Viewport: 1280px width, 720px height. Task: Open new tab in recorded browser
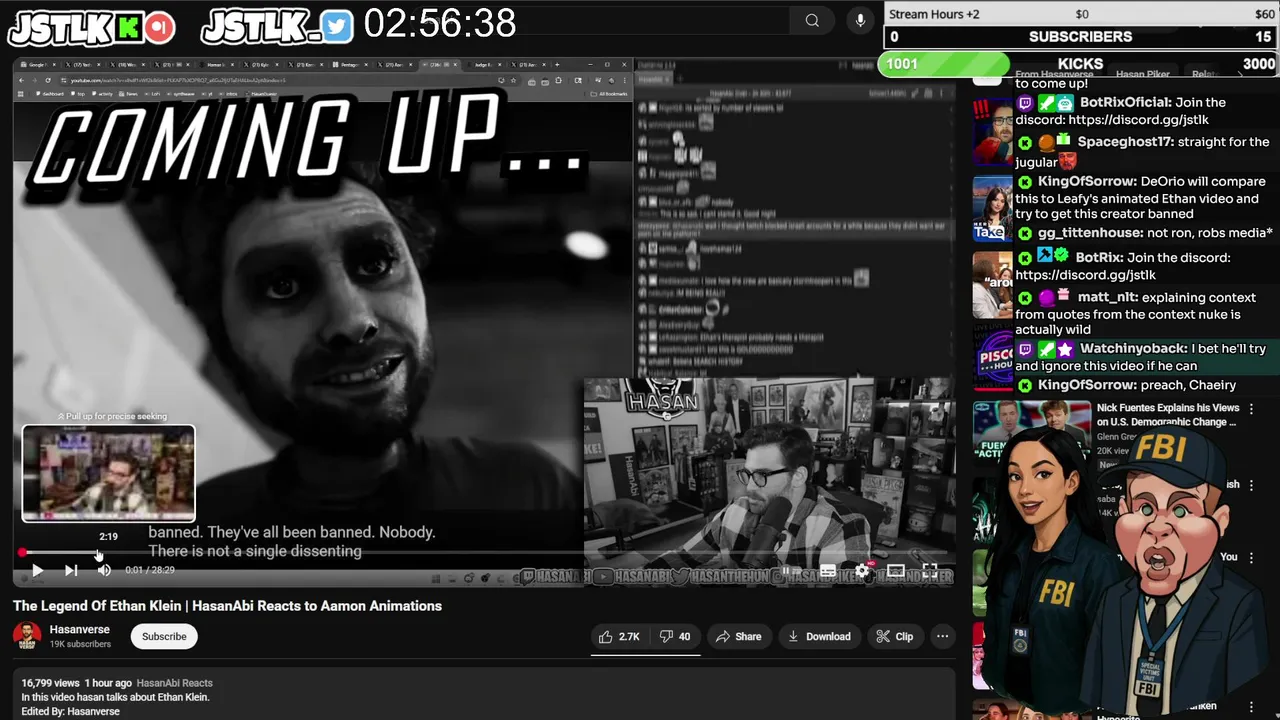tap(557, 65)
